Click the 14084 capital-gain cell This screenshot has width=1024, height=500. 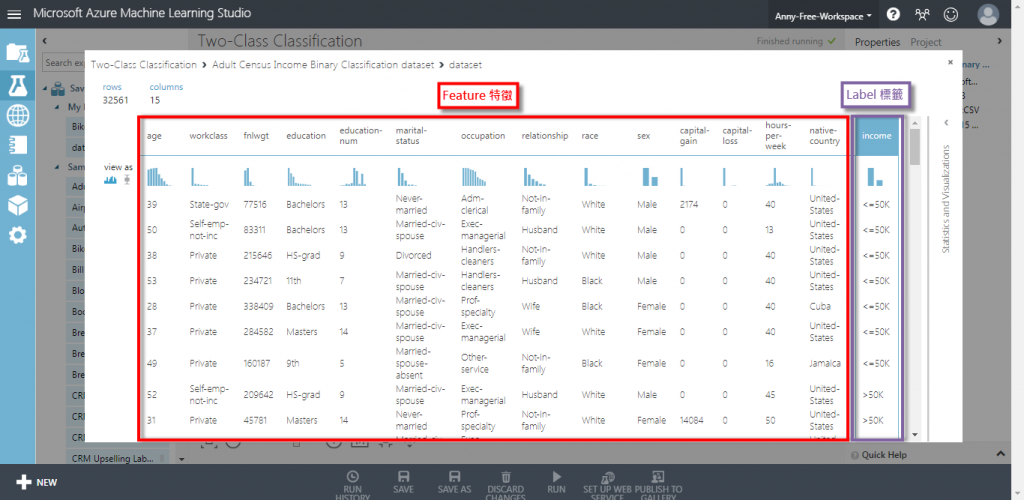point(691,420)
